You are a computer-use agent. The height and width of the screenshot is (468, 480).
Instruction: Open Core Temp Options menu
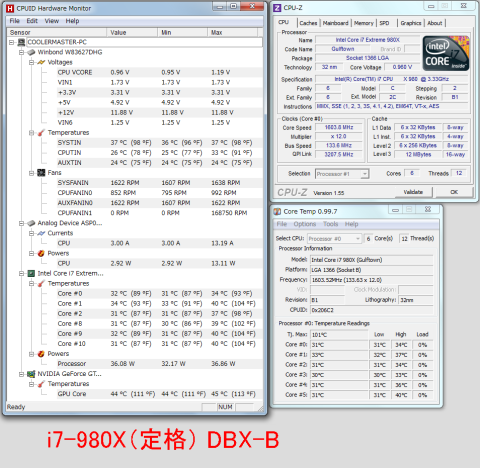click(305, 224)
